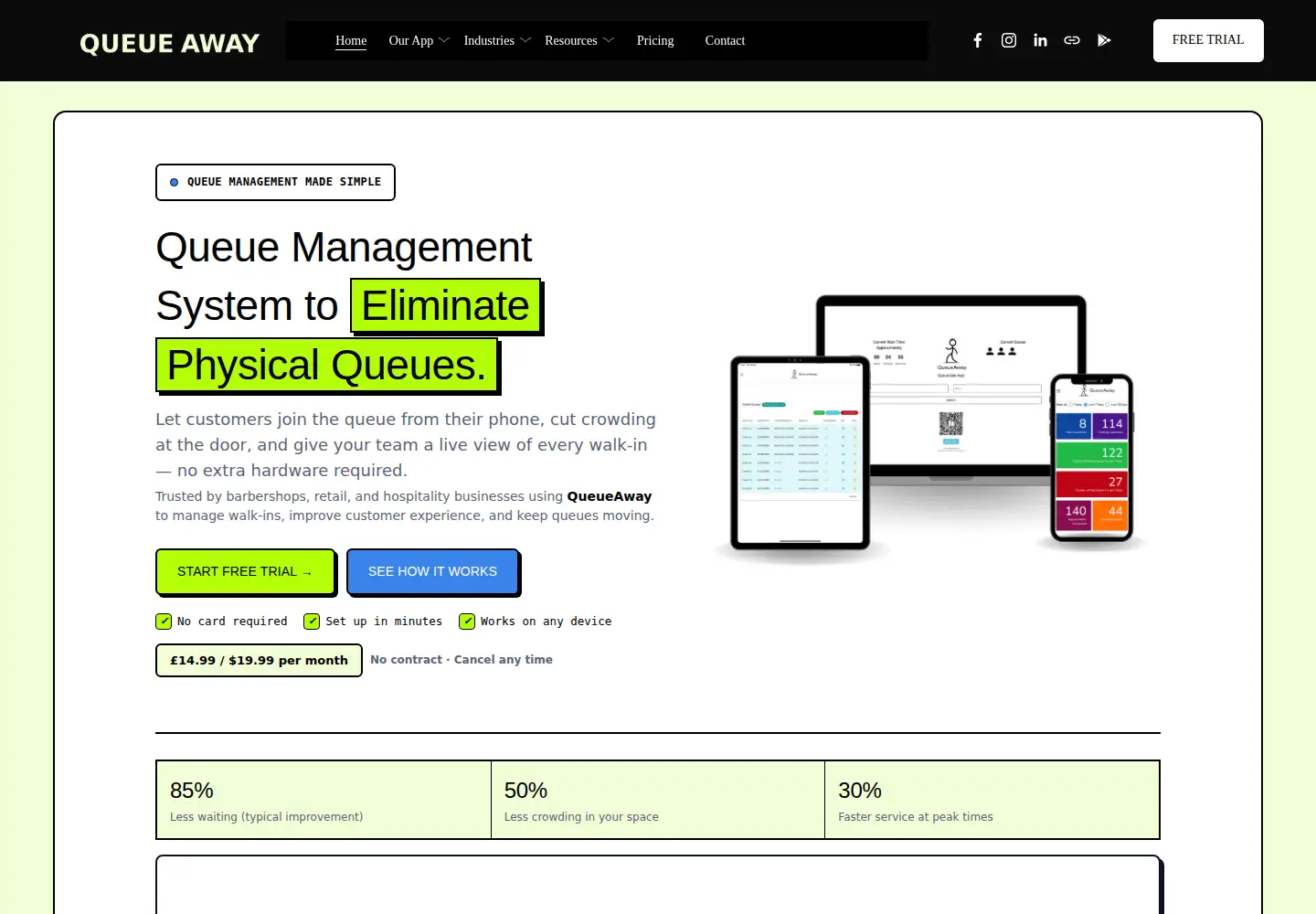Screen dimensions: 1316x914
Task: Open the Instagram social icon
Action: 1009,40
